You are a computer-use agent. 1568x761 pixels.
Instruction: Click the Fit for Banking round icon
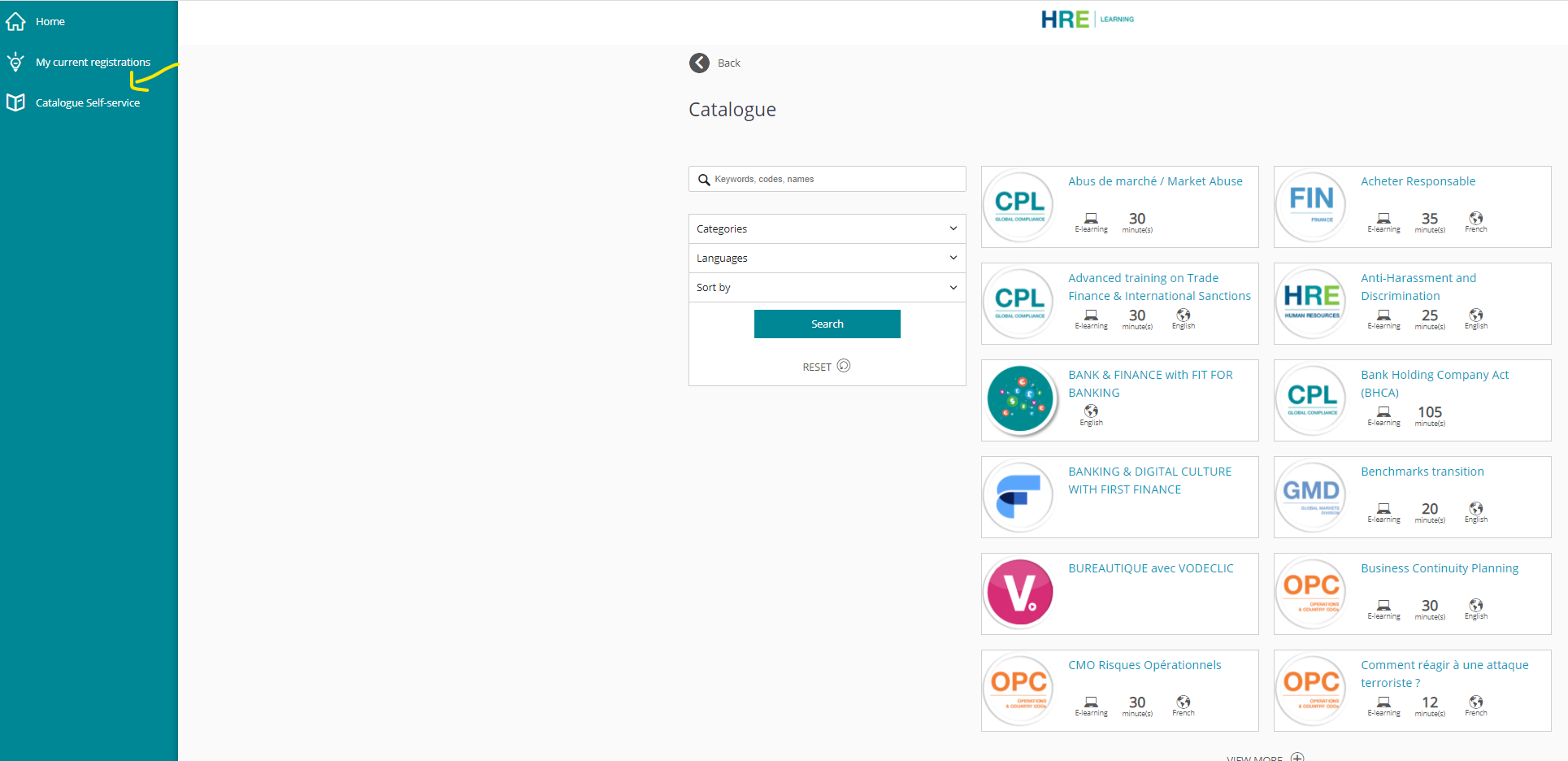point(1019,399)
